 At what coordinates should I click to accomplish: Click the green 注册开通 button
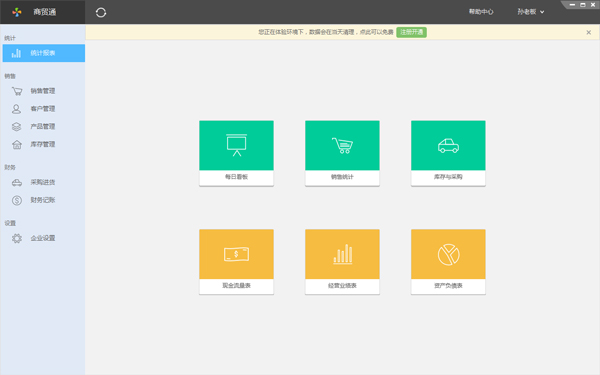tap(411, 32)
